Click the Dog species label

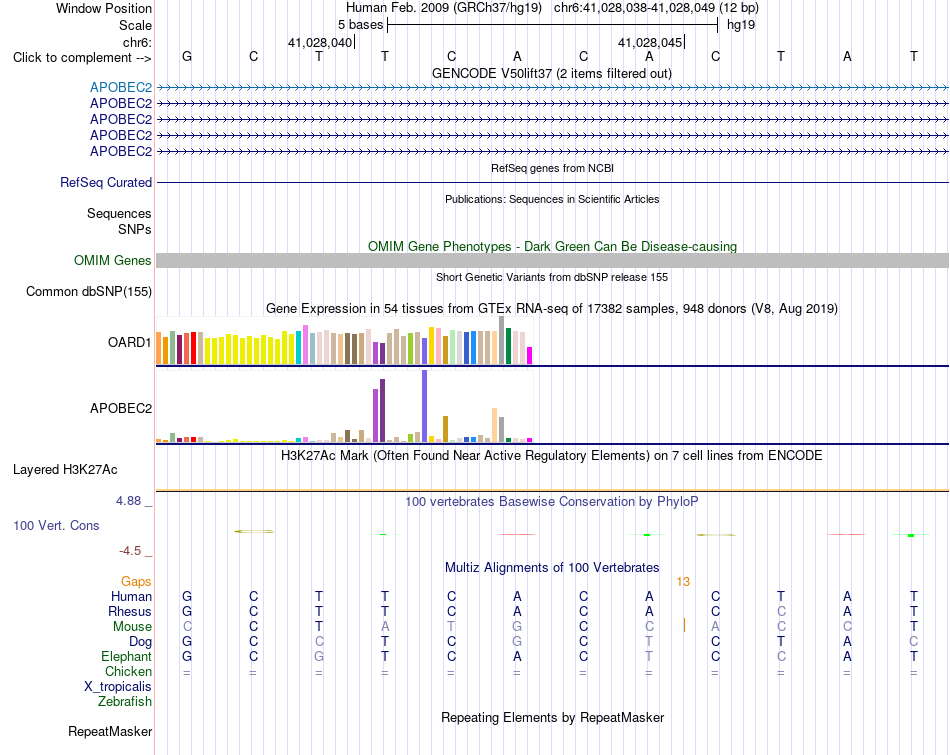(140, 642)
